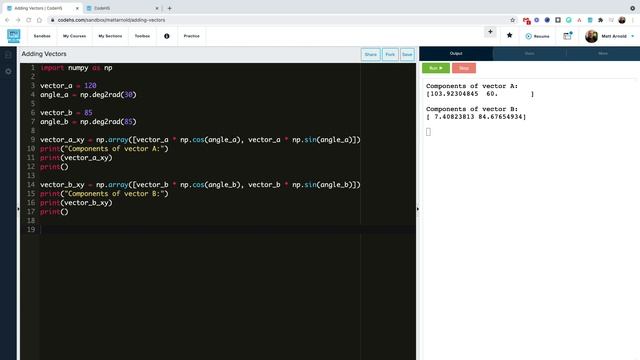Click the '[103.92304845 60.]' output value
The image size is (640, 360).
480,94
